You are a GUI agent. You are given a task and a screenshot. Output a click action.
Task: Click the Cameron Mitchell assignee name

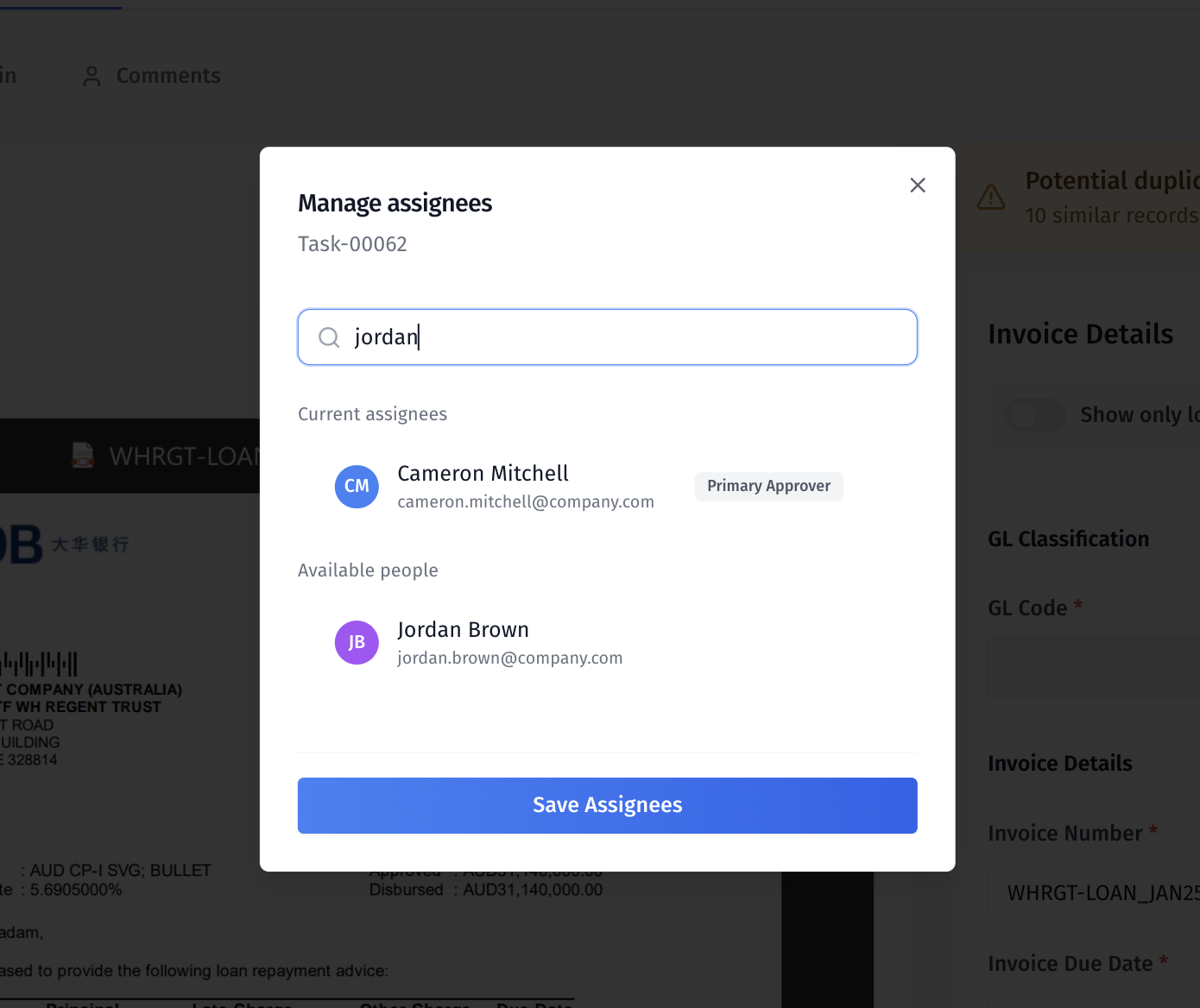click(483, 474)
